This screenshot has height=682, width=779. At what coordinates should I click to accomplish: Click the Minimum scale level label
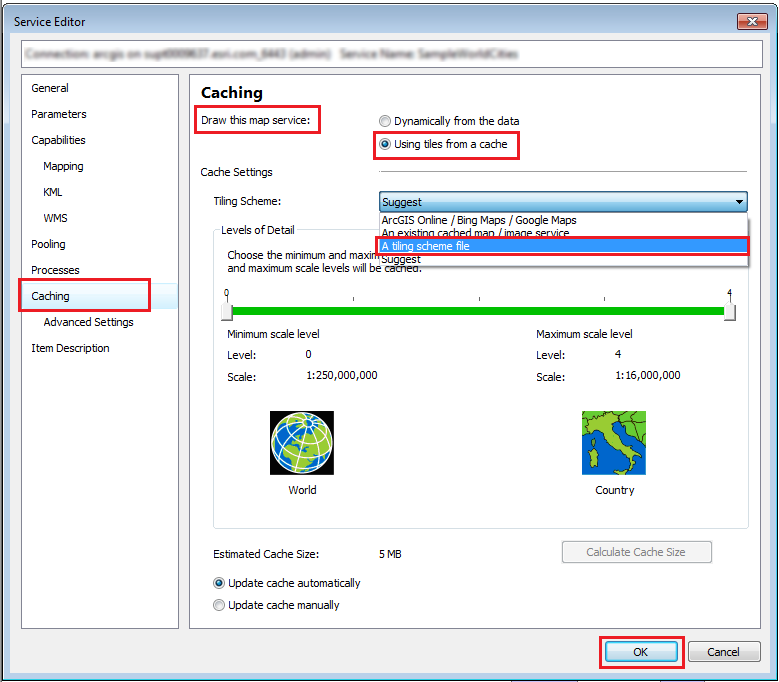coord(273,334)
